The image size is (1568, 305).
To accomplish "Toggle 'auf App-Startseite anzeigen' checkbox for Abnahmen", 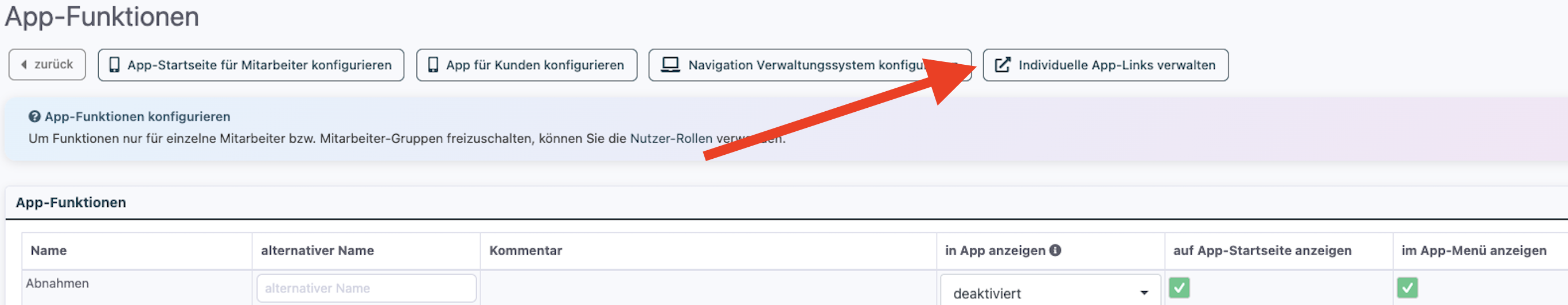I will click(x=1179, y=287).
